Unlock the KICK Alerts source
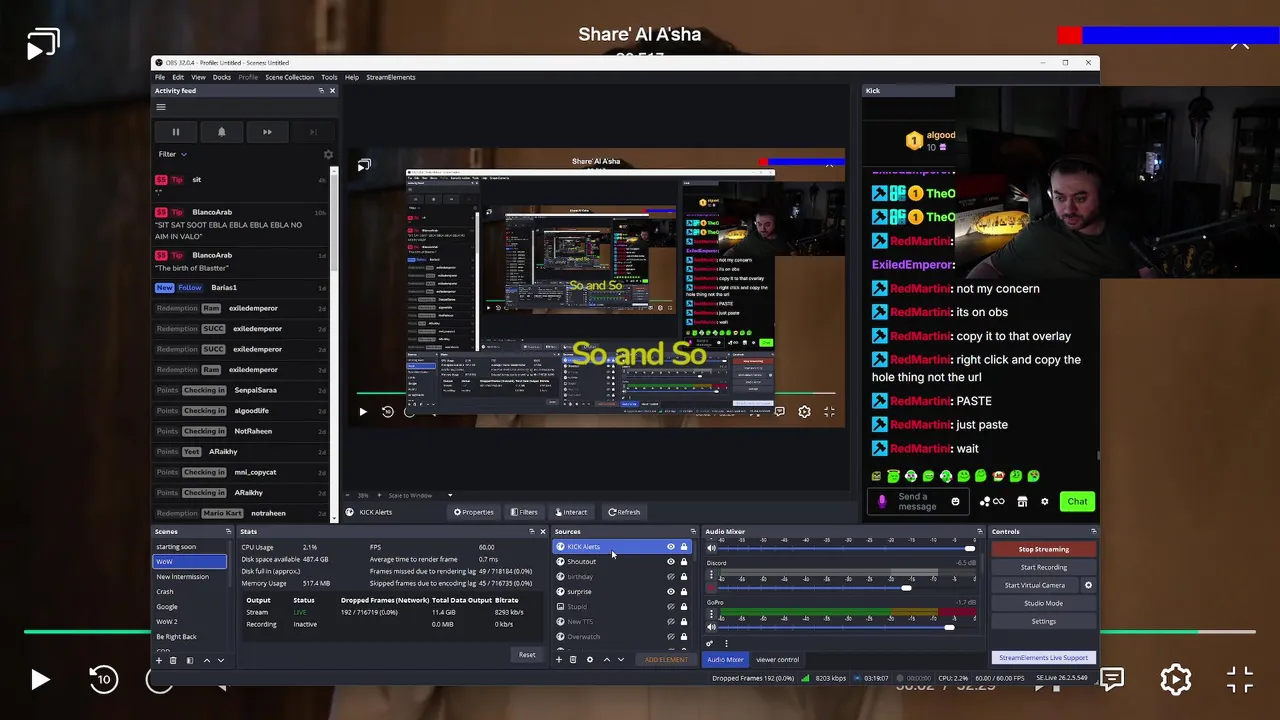Image resolution: width=1280 pixels, height=720 pixels. 684,547
